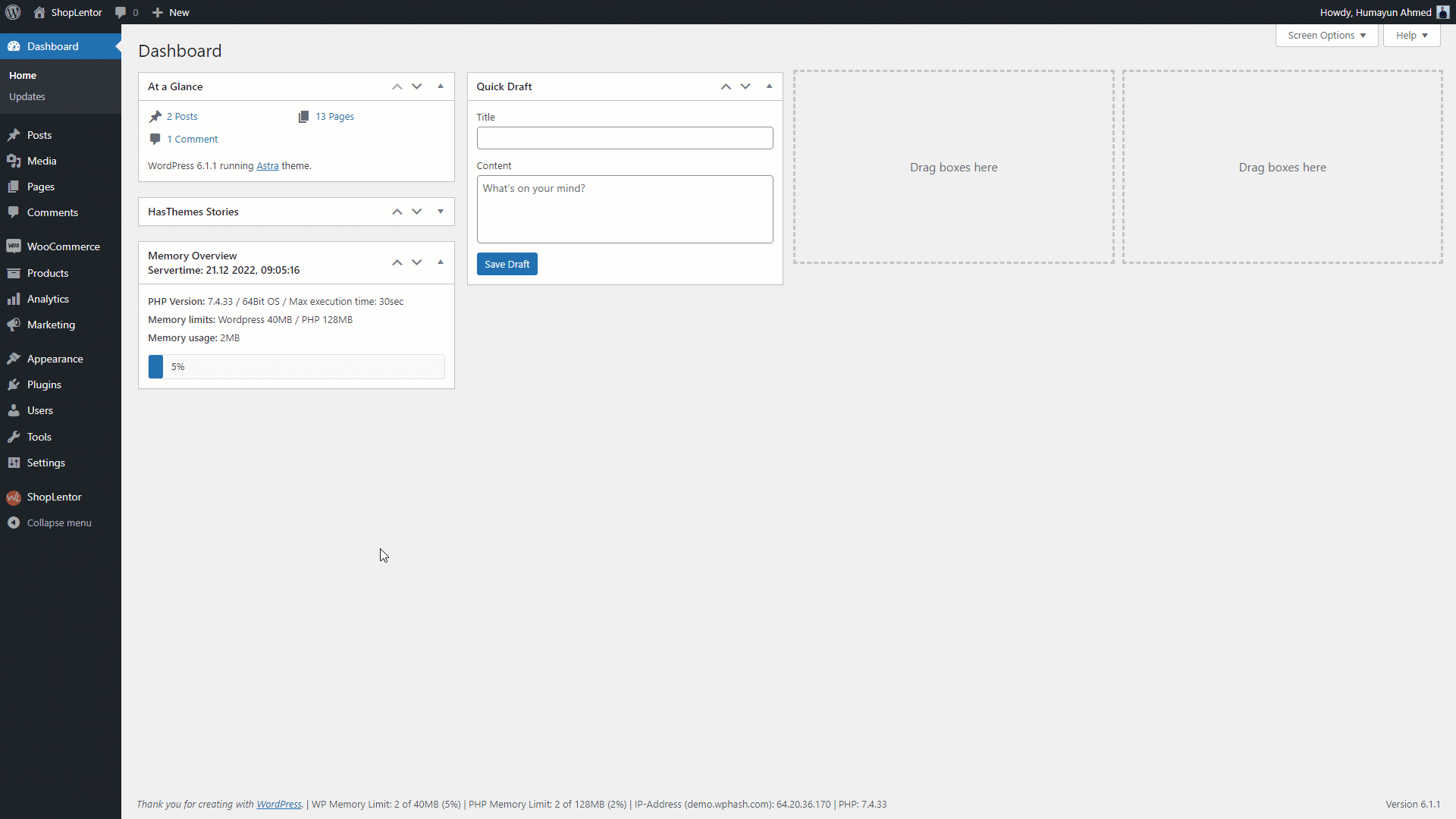
Task: Click the Users icon
Action: (x=14, y=410)
